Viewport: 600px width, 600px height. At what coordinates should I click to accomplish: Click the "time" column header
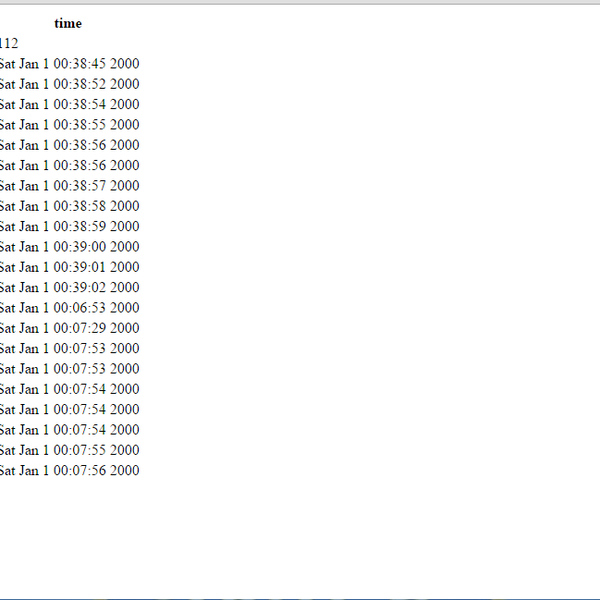point(68,23)
